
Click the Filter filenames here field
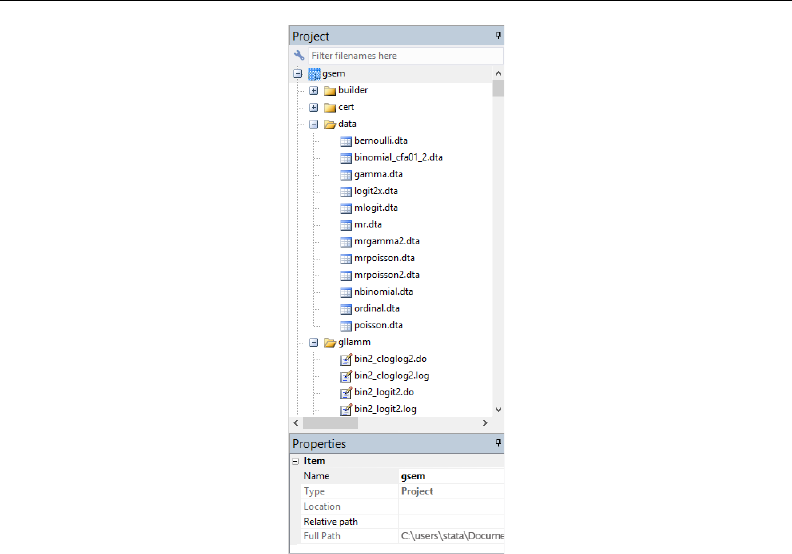406,56
